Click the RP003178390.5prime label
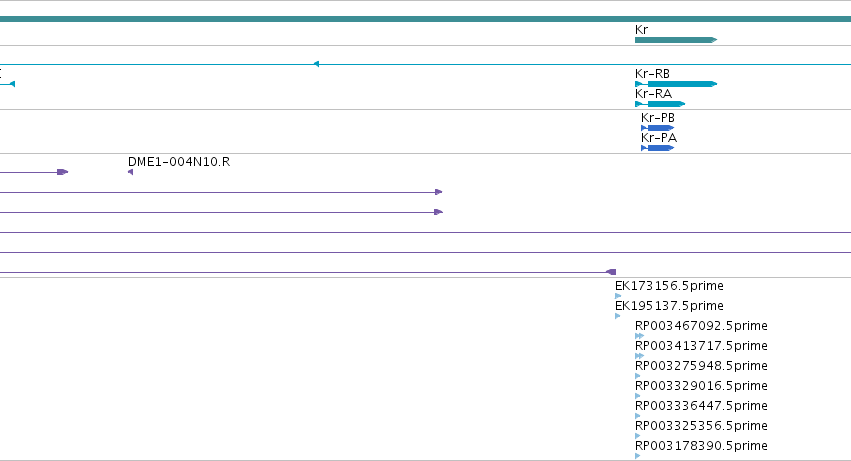This screenshot has height=461, width=851. [701, 446]
